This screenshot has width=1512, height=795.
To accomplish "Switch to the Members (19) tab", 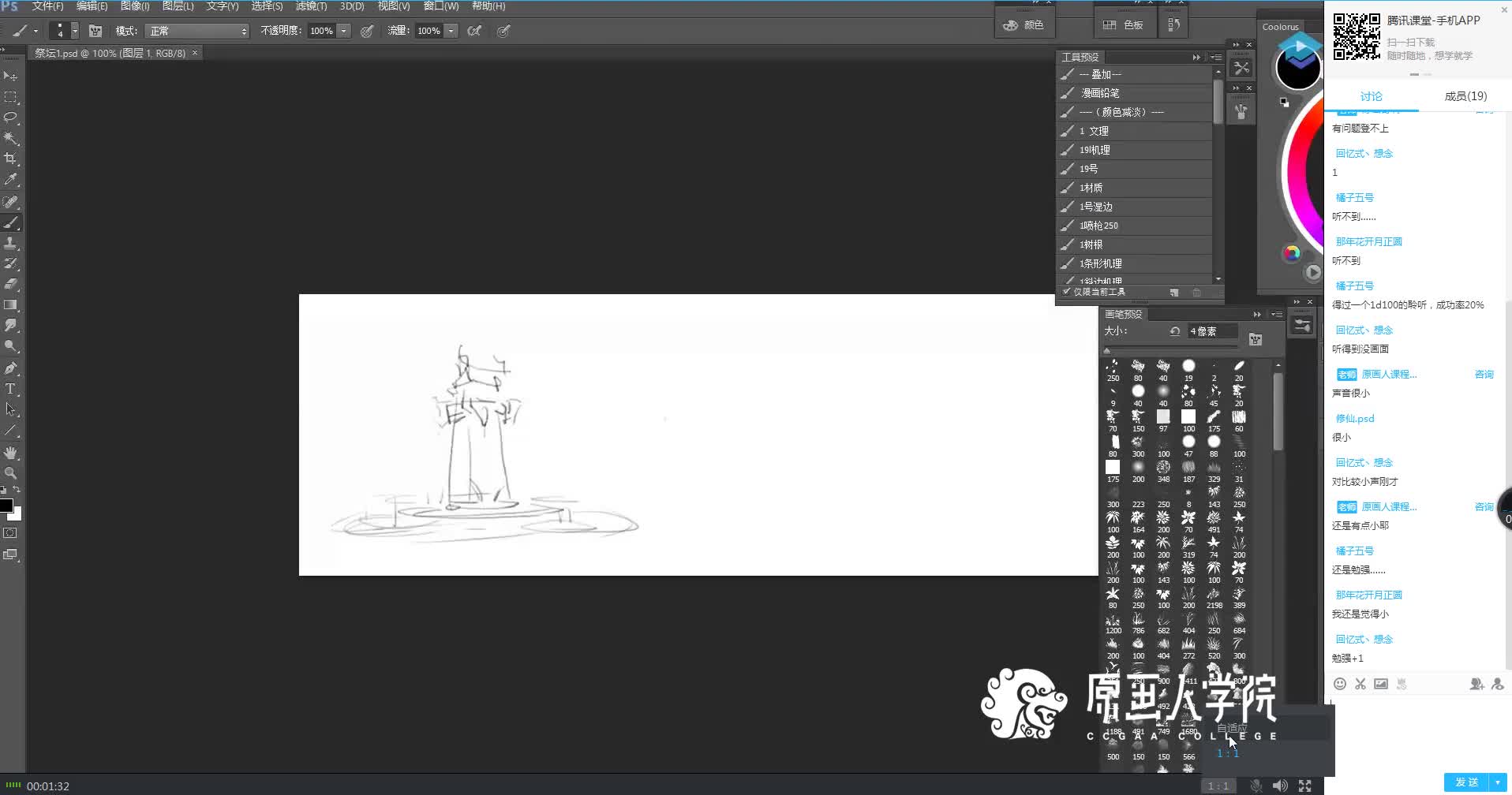I will tap(1465, 96).
